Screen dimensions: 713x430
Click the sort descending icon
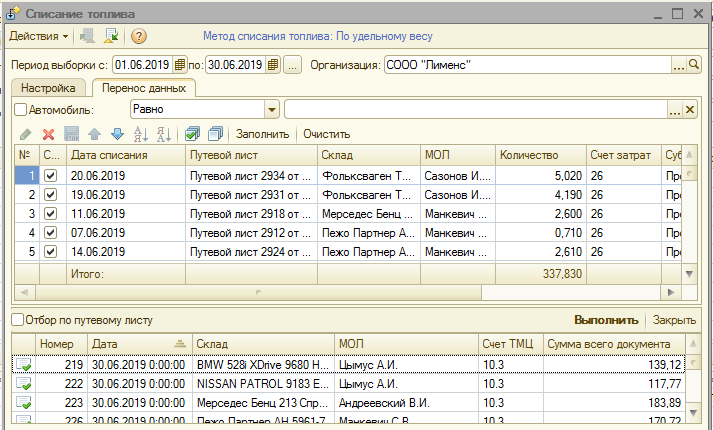164,134
